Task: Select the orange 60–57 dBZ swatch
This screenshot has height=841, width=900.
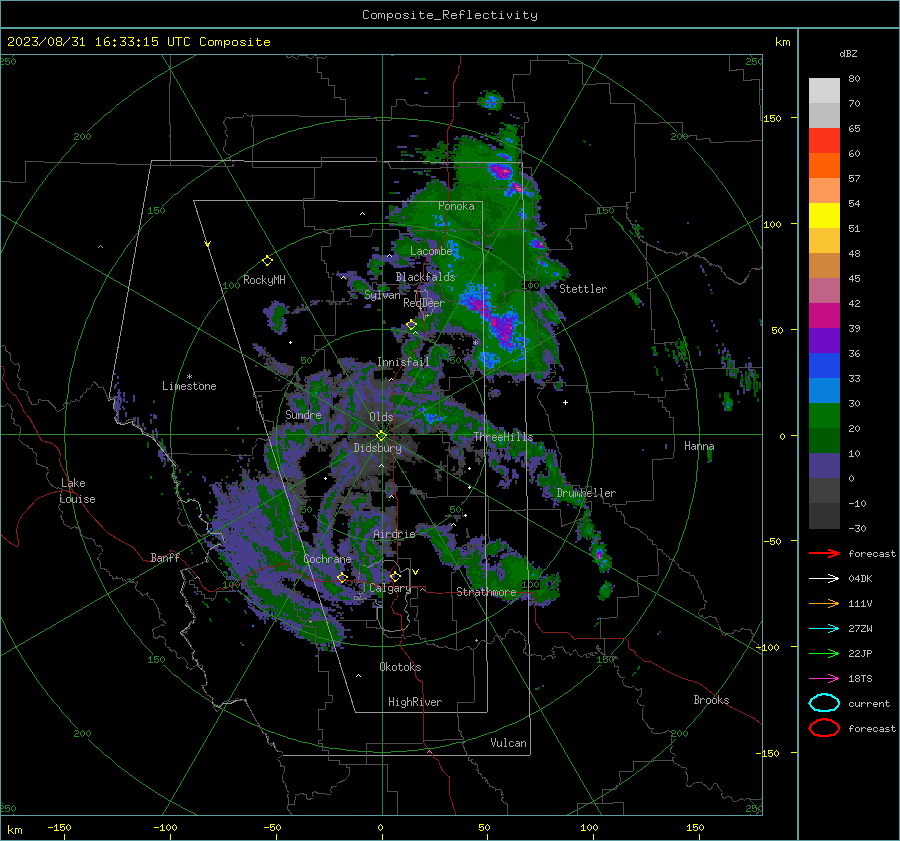Action: pos(824,165)
